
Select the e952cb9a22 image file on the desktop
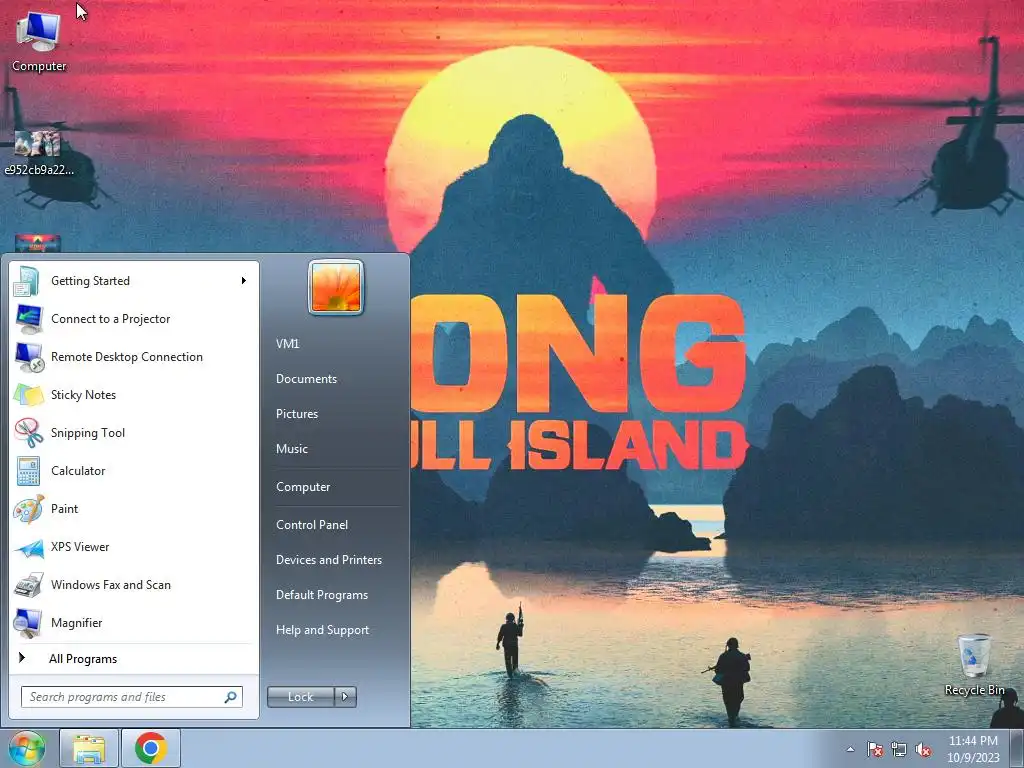38,153
